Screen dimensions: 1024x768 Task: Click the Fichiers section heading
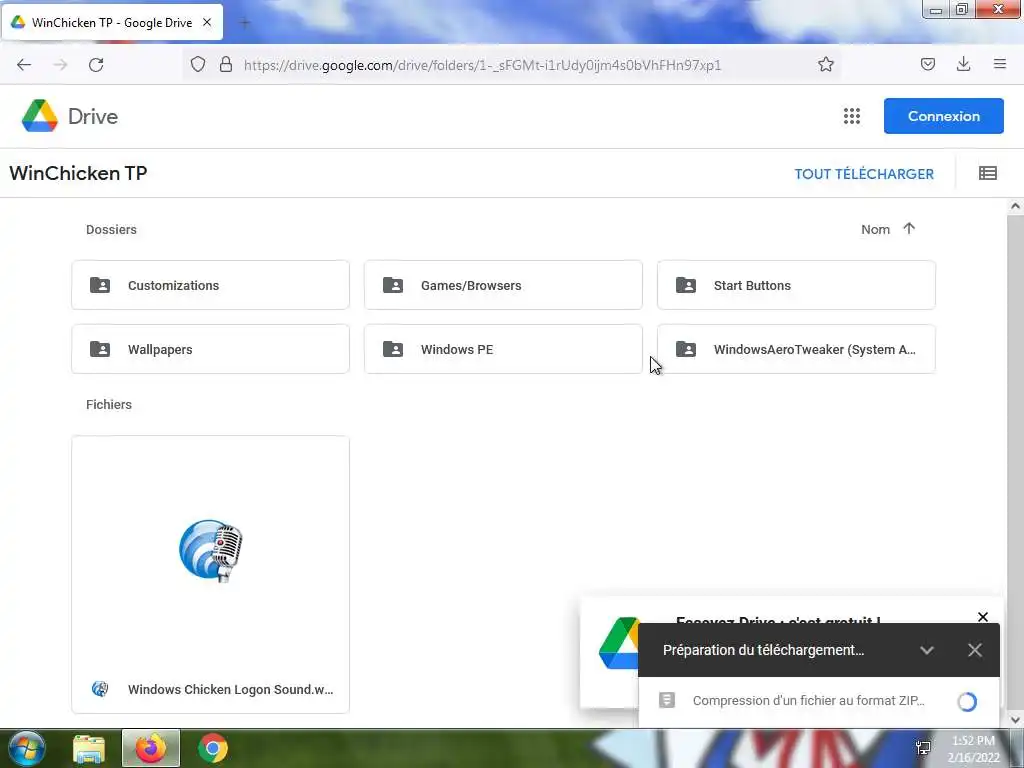tap(109, 404)
